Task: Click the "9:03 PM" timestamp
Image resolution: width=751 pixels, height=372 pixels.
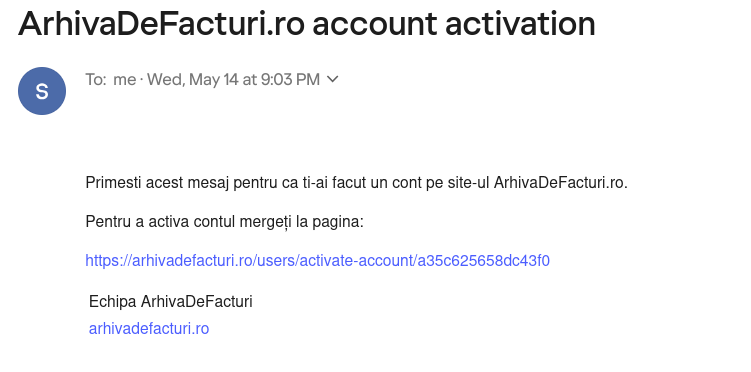Action: point(290,79)
